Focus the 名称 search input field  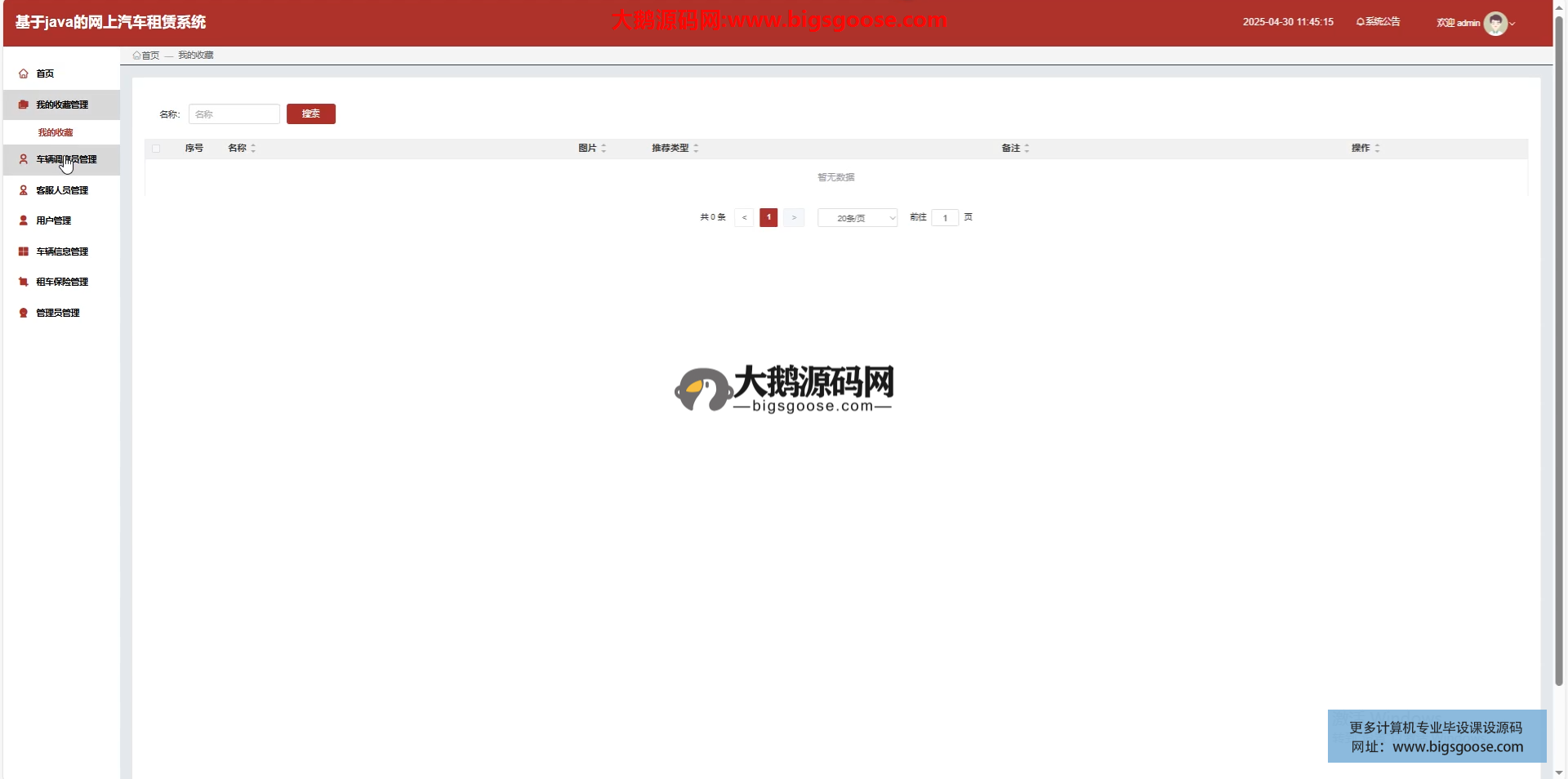coord(234,114)
